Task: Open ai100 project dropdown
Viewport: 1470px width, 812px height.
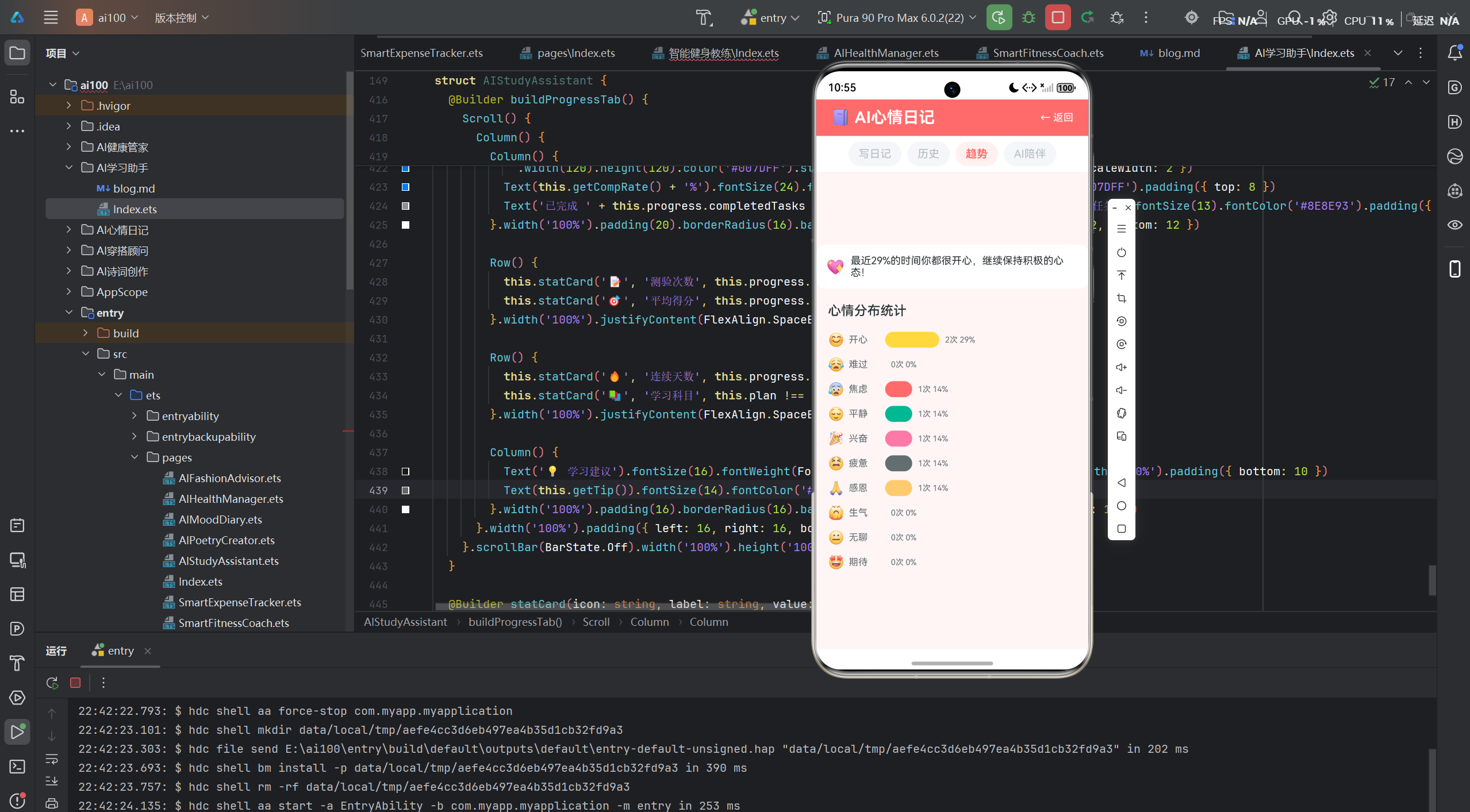Action: 108,18
